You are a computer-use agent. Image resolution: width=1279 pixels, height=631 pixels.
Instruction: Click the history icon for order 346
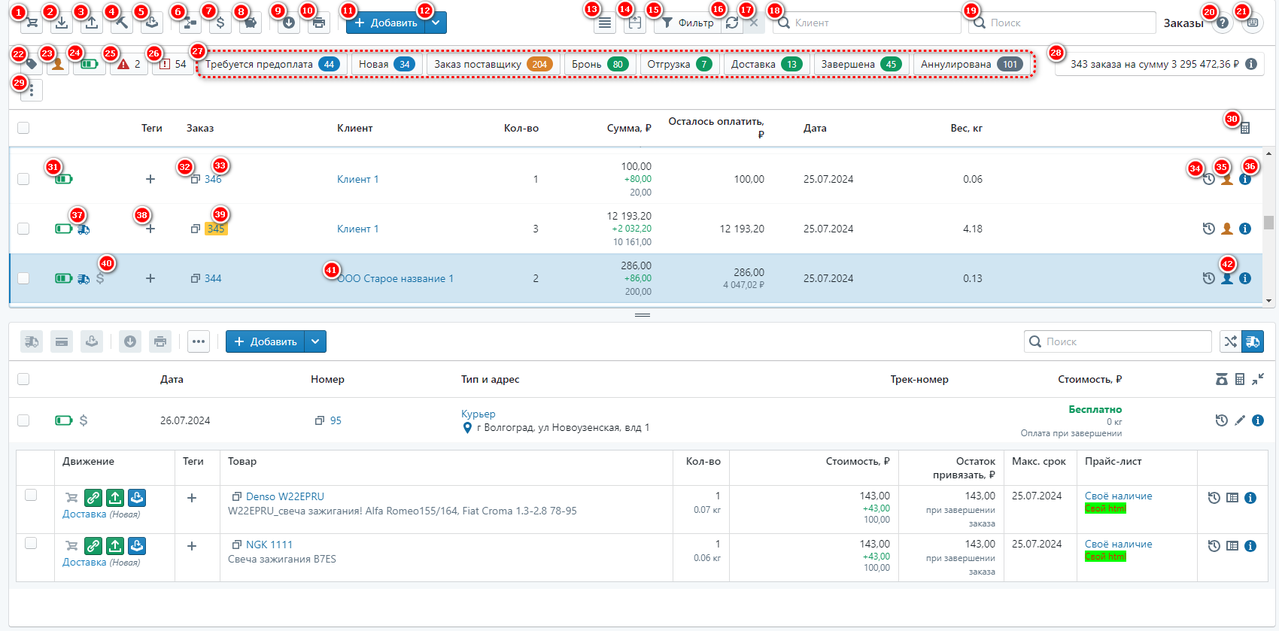[x=1208, y=180]
